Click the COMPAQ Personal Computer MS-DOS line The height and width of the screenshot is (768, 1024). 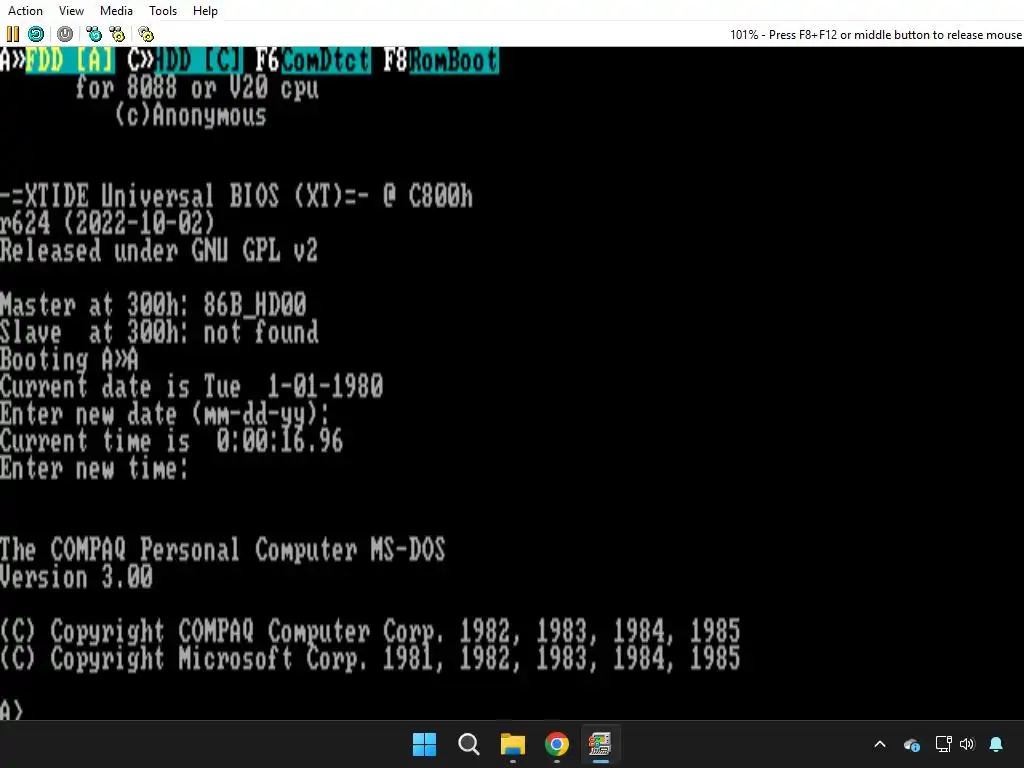pyautogui.click(x=223, y=550)
